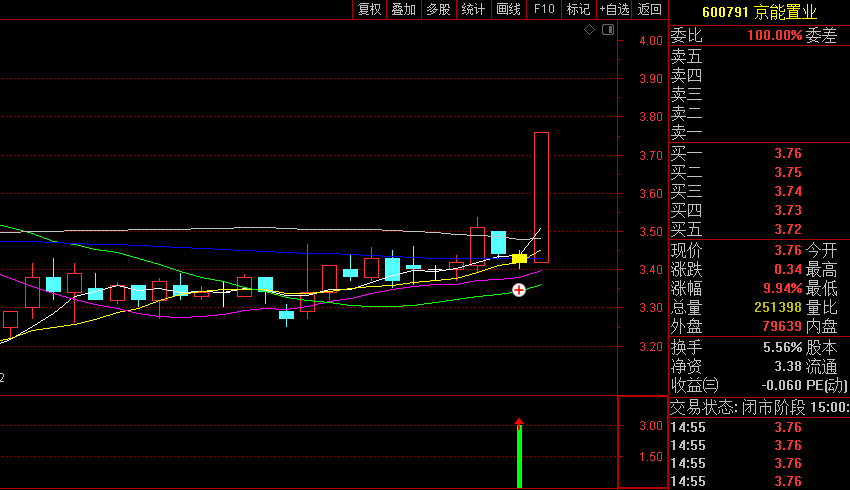850x490 pixels.
Task: Click the first 14:55 trade tick row
Action: (x=759, y=428)
